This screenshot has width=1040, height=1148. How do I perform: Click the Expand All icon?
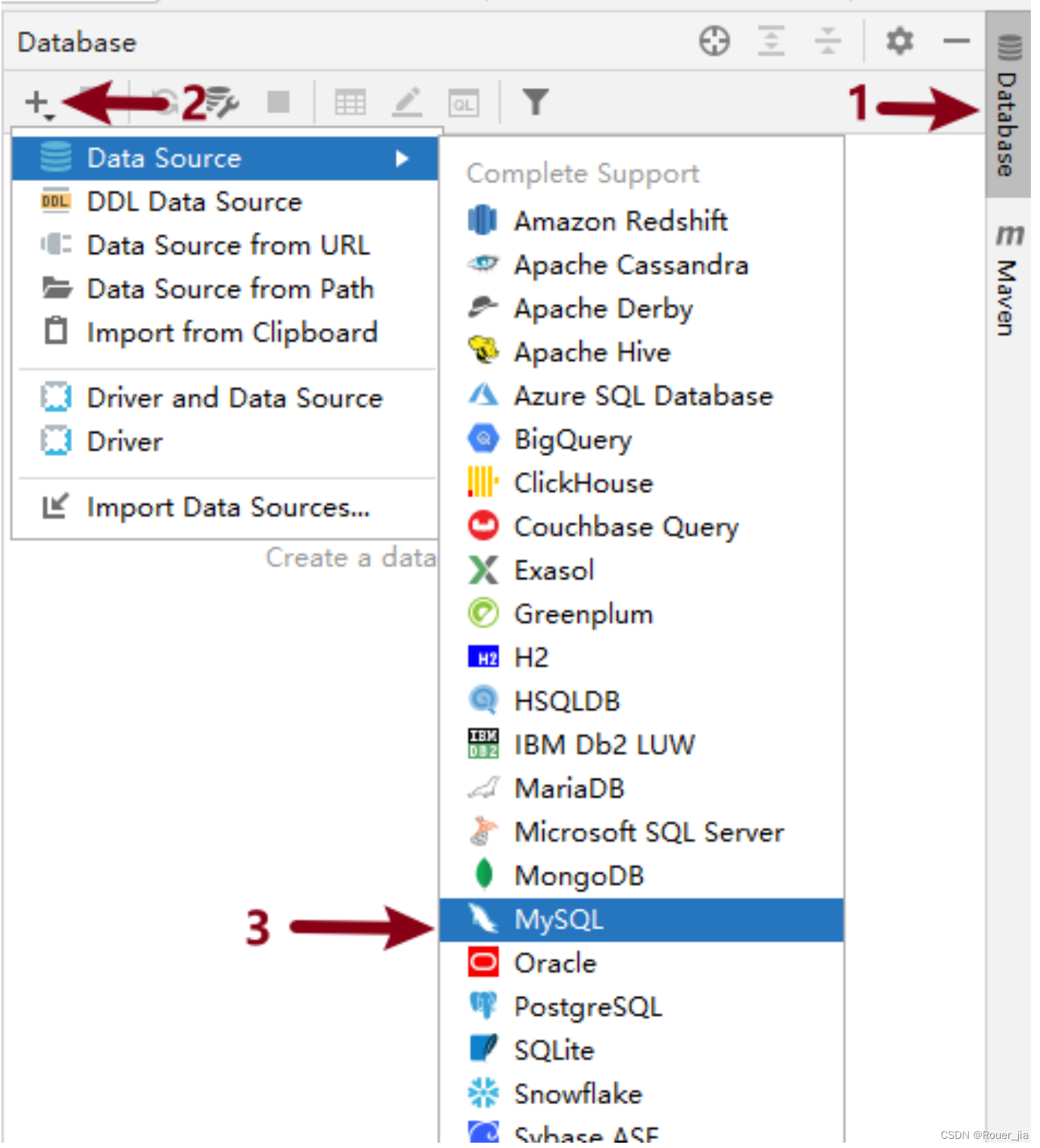click(771, 41)
